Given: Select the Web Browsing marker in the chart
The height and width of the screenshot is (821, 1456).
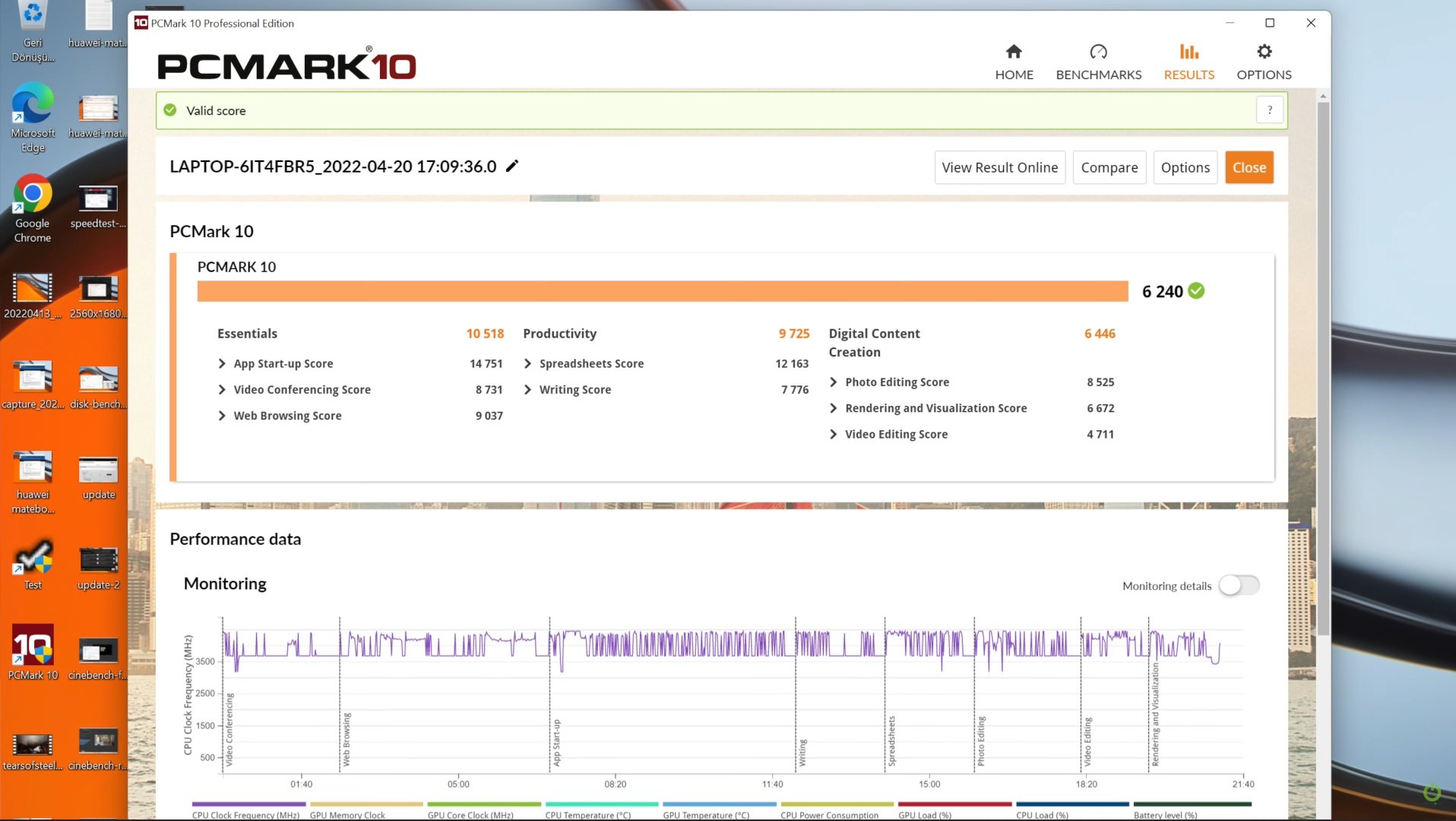Looking at the screenshot, I should point(347,739).
